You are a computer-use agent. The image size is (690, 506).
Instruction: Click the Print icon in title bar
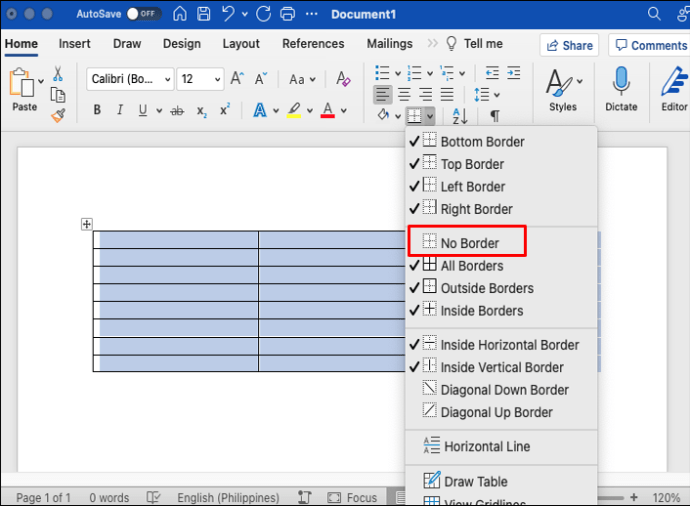click(289, 14)
